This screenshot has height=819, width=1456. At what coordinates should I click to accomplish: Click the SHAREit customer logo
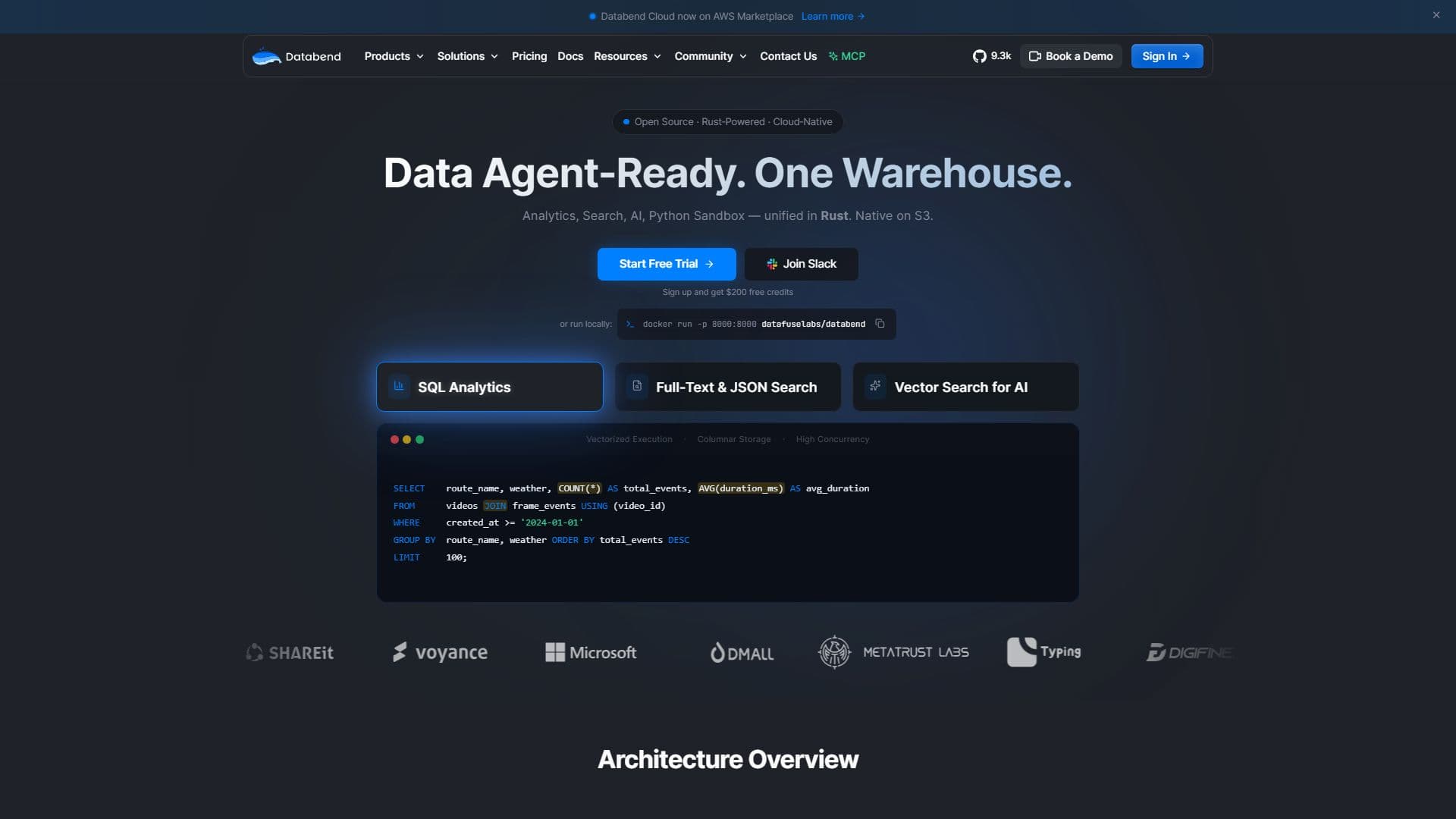click(290, 652)
